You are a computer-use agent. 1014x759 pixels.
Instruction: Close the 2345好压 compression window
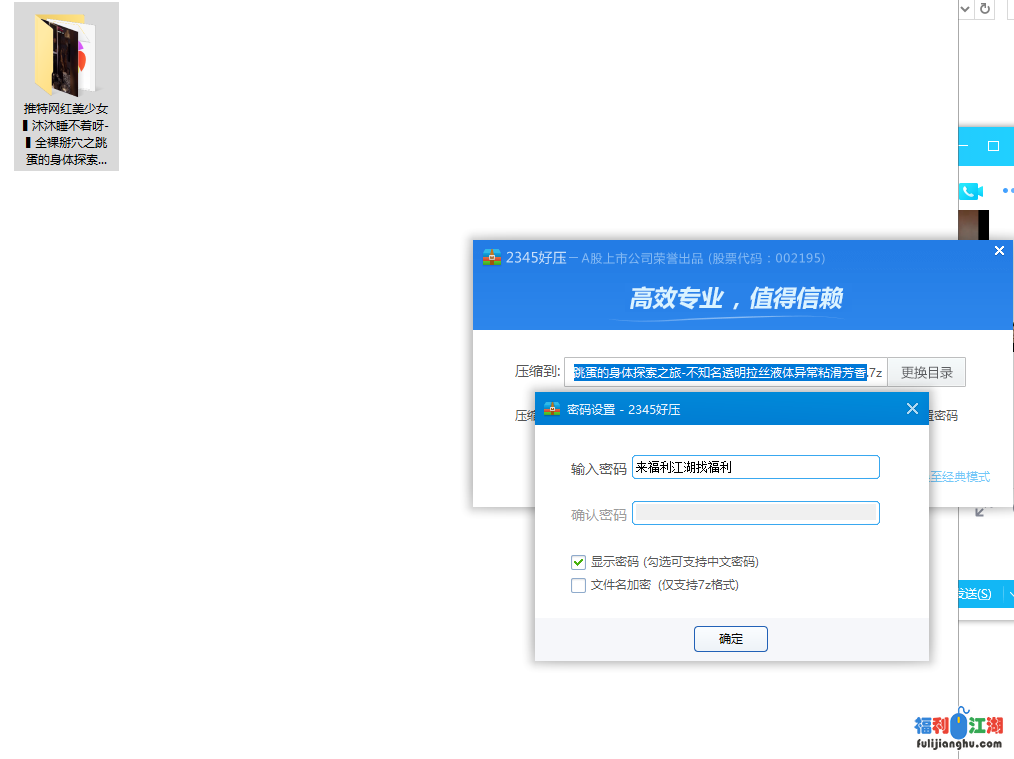pyautogui.click(x=999, y=251)
